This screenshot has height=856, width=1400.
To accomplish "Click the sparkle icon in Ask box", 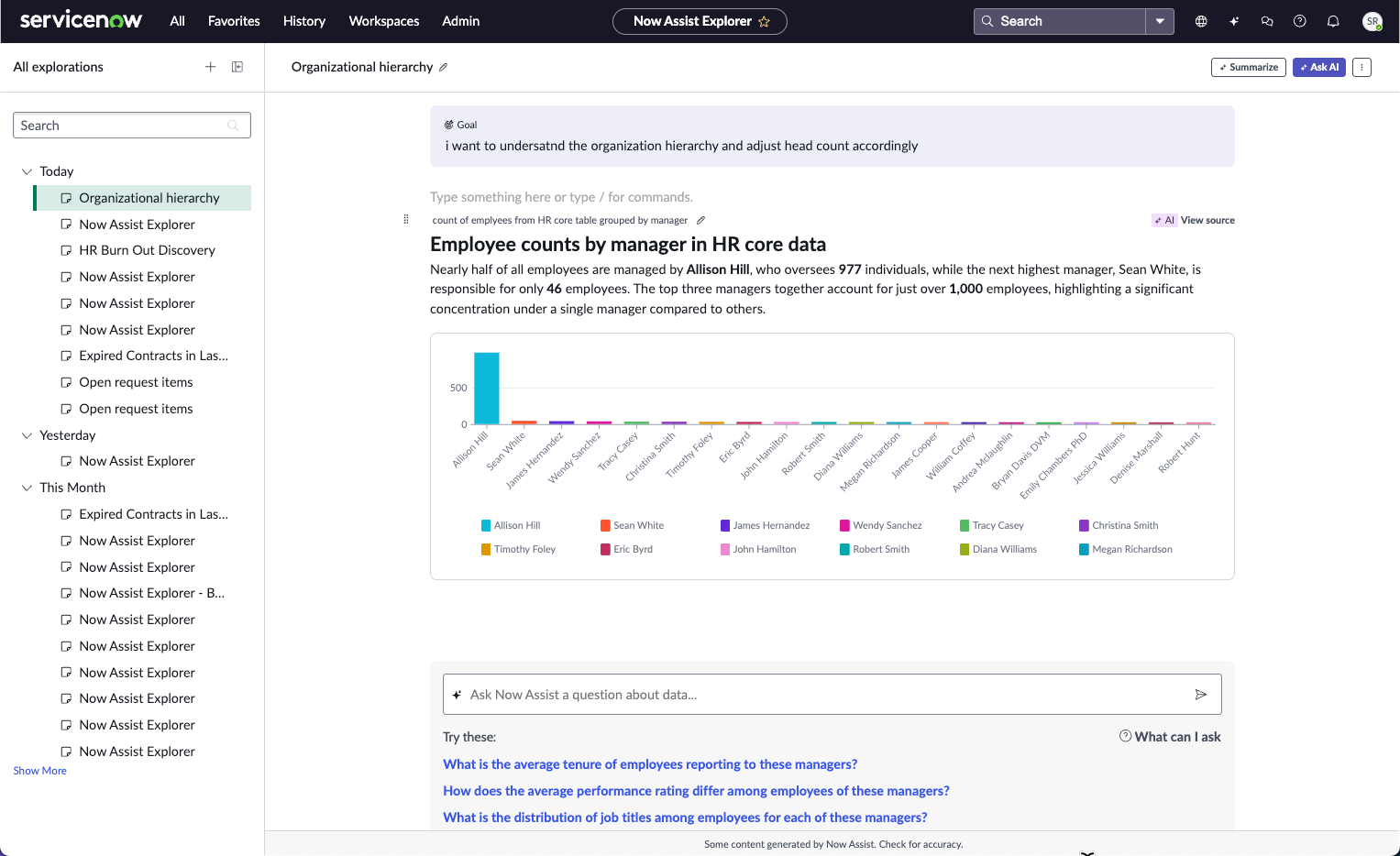I will pyautogui.click(x=457, y=695).
